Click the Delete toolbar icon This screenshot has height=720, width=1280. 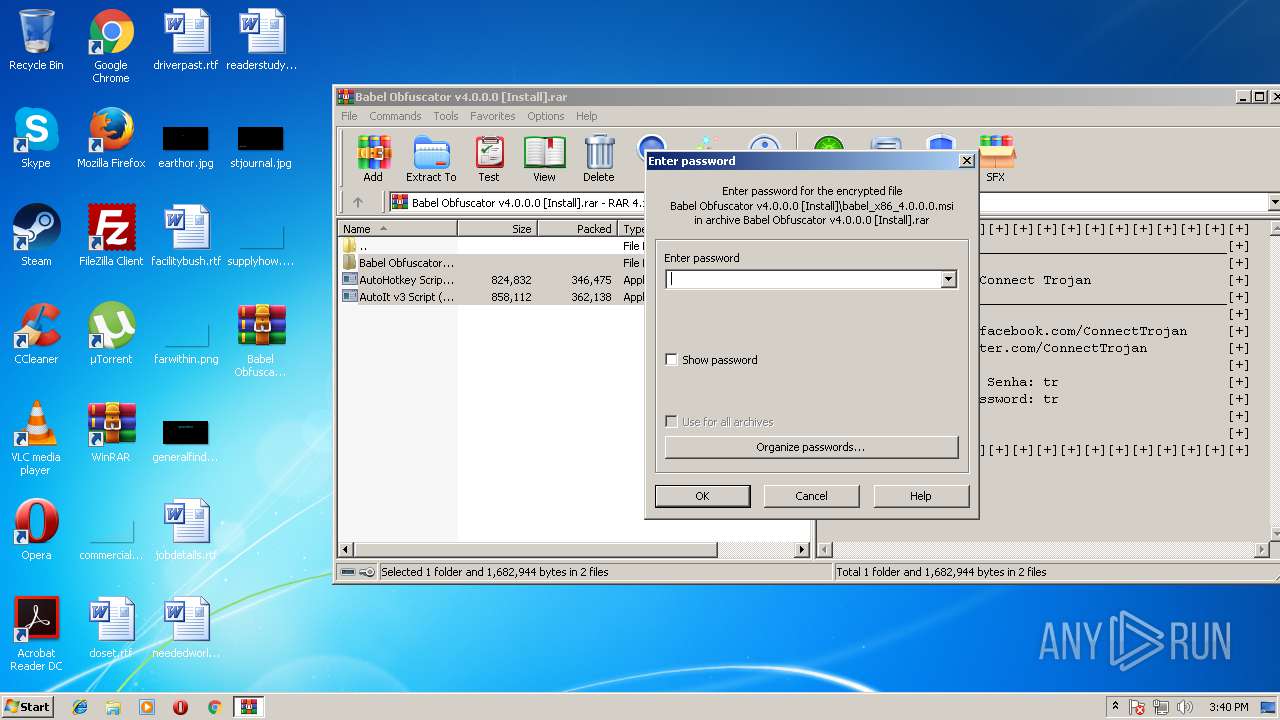pos(598,159)
